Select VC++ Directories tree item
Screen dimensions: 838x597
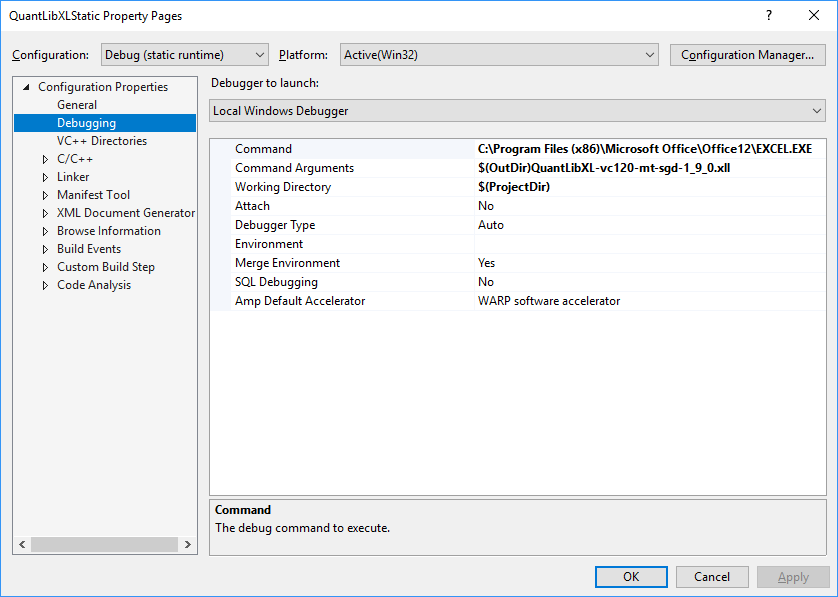[x=101, y=141]
